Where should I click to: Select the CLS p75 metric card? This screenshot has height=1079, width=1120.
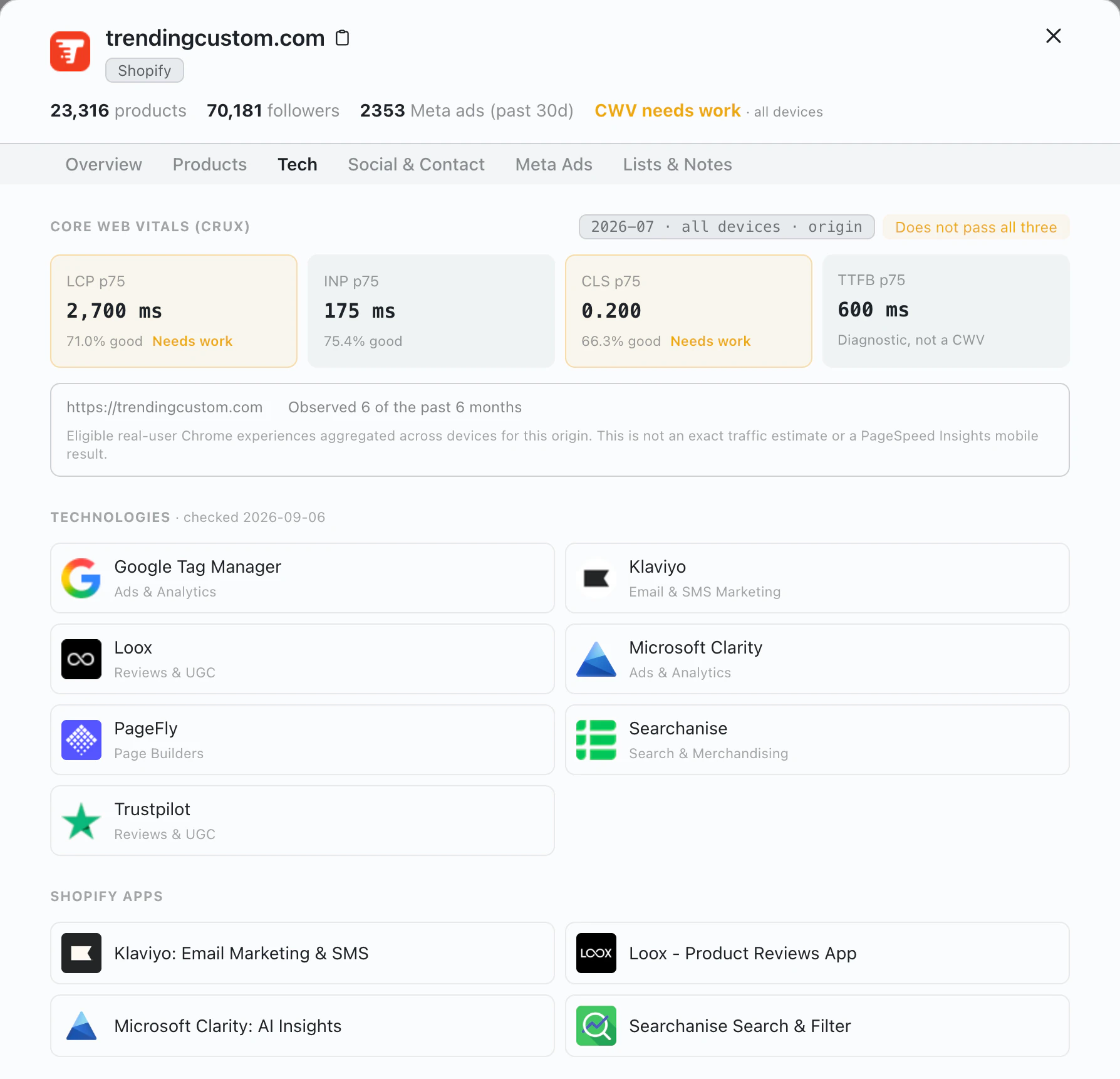click(x=689, y=311)
